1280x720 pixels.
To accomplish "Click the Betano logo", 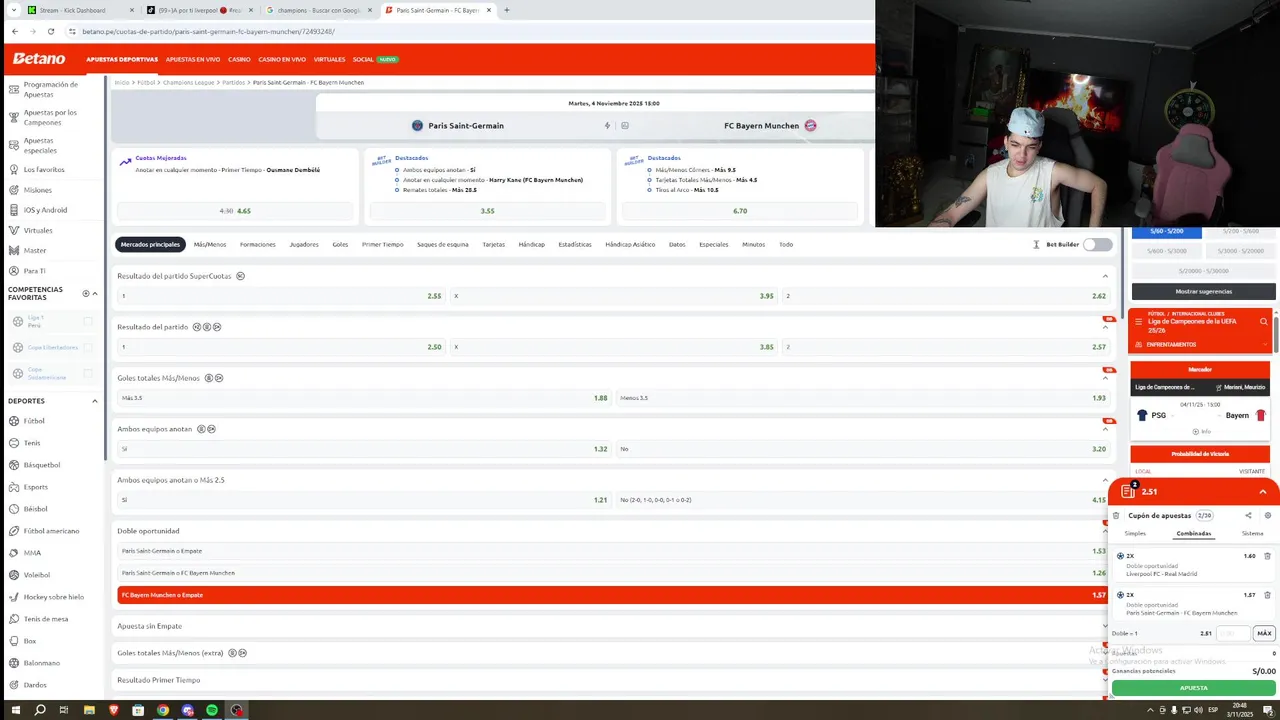I will pyautogui.click(x=39, y=59).
